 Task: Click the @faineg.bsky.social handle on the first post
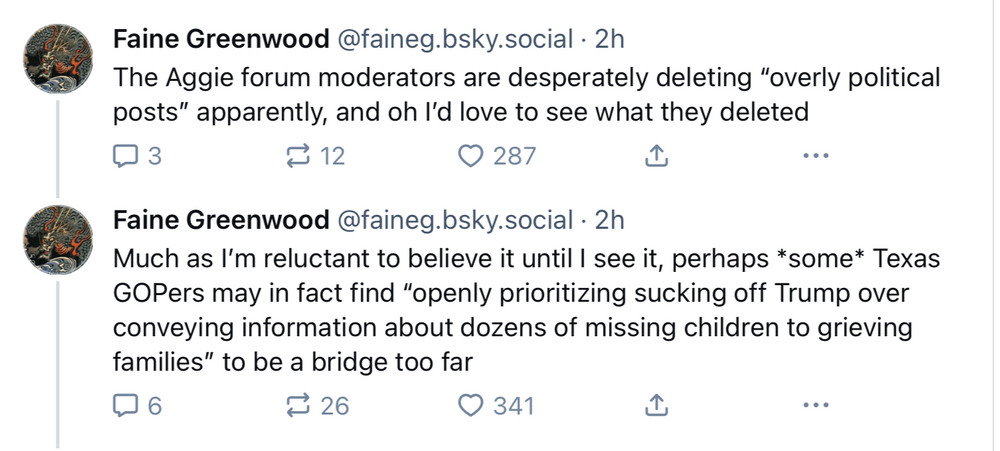[x=456, y=40]
